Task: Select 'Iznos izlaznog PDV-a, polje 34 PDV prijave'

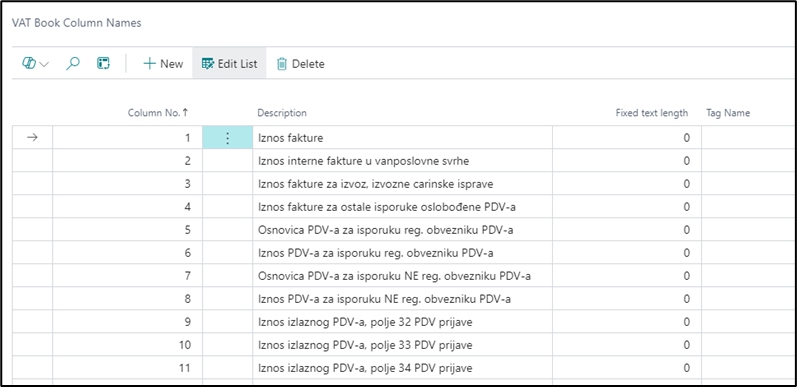Action: [x=365, y=368]
